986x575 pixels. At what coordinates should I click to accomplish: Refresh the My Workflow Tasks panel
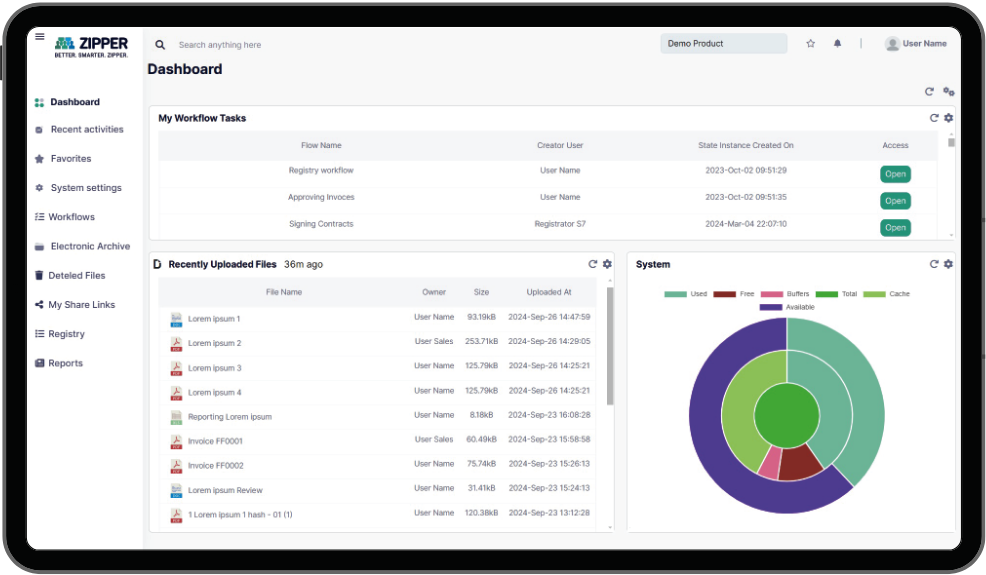click(934, 118)
